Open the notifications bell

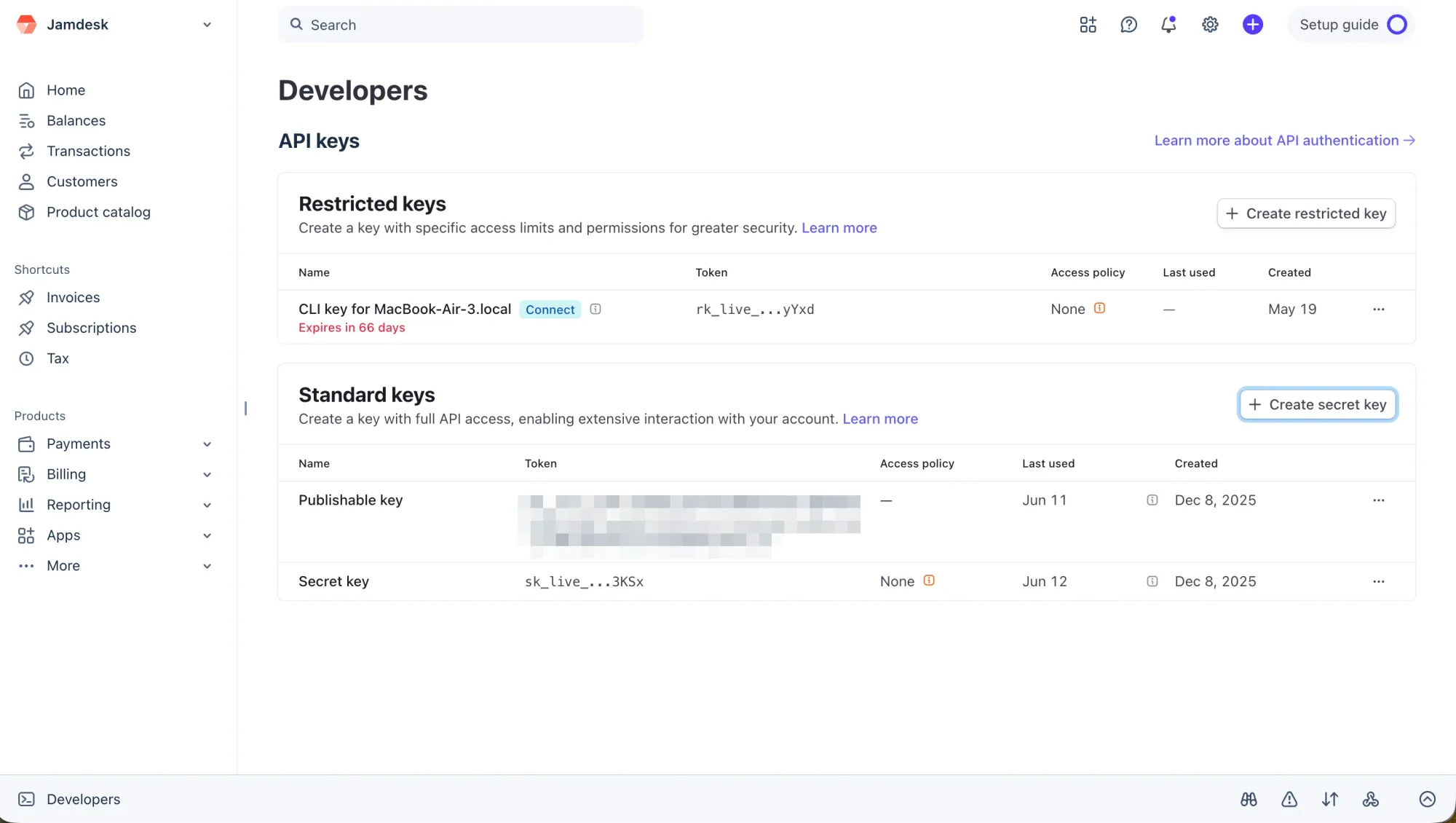pos(1168,25)
